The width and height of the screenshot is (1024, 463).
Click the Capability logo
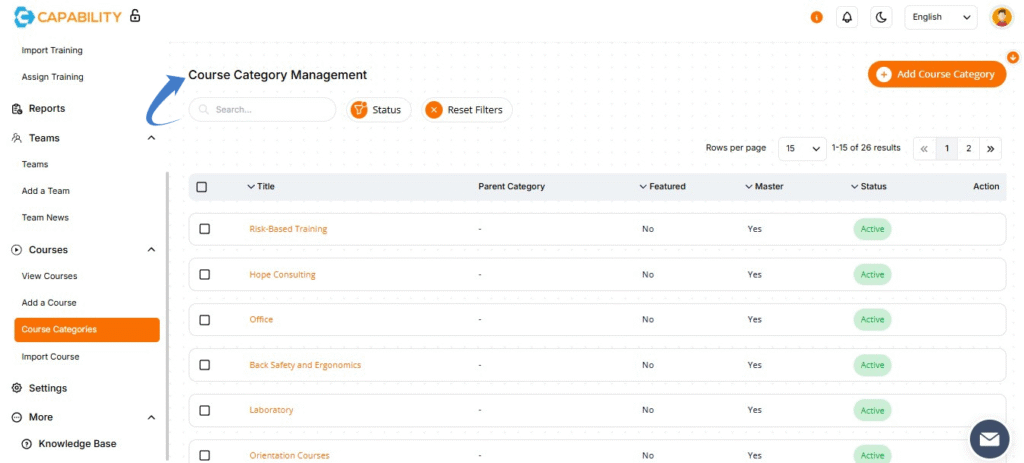tap(67, 17)
